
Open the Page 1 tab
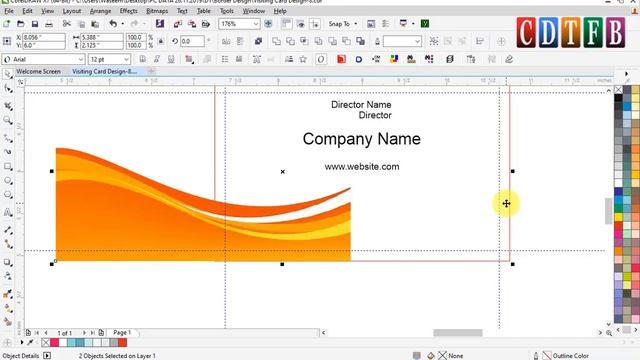[x=122, y=333]
